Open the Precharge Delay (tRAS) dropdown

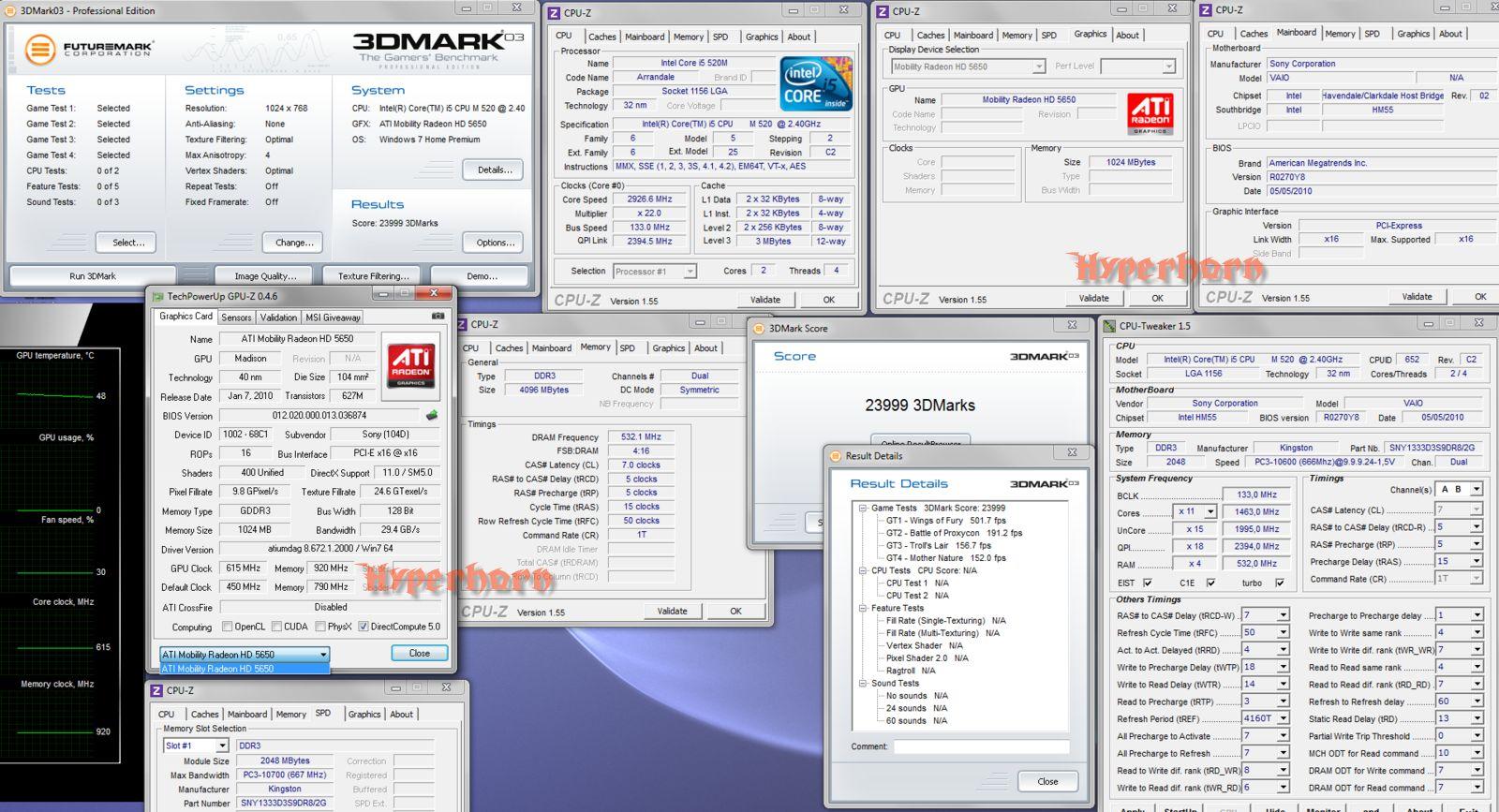point(1459,561)
